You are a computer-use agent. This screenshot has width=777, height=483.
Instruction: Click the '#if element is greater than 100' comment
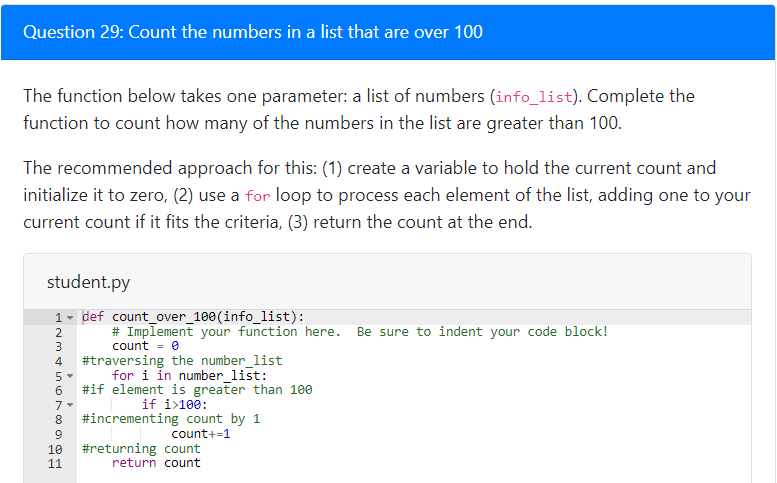197,390
